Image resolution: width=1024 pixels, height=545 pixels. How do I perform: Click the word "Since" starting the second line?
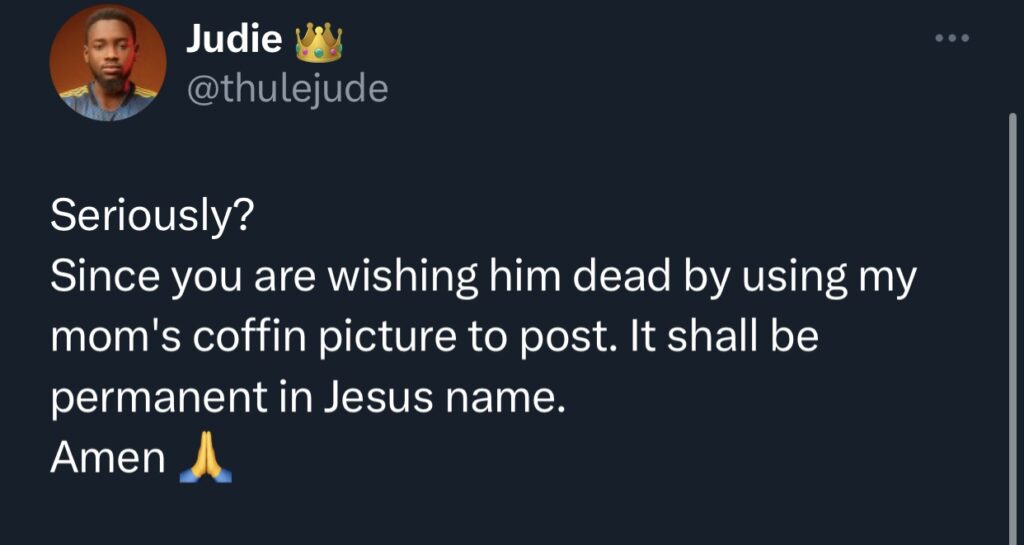click(99, 279)
